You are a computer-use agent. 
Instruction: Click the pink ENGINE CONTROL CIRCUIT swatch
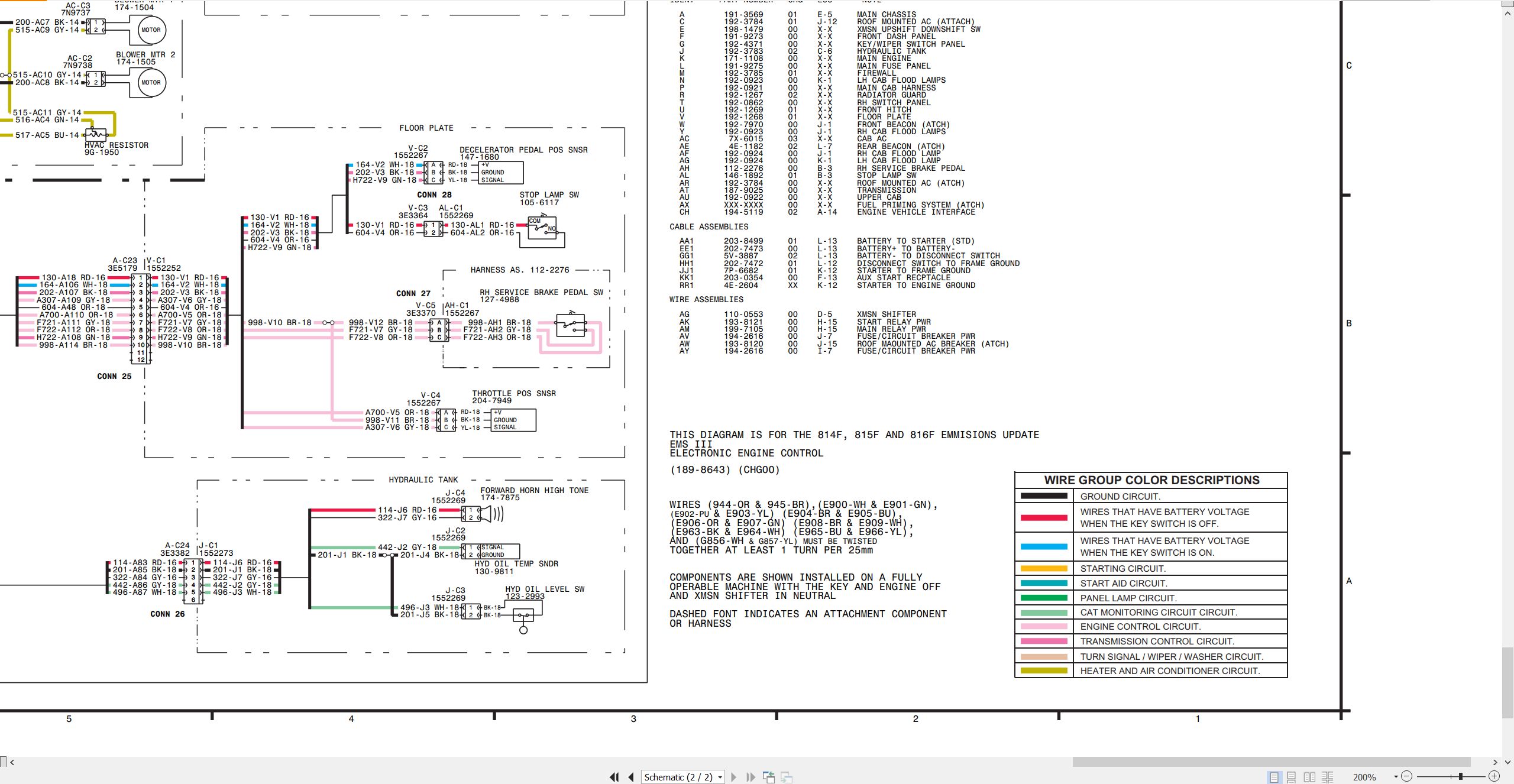pos(1044,627)
